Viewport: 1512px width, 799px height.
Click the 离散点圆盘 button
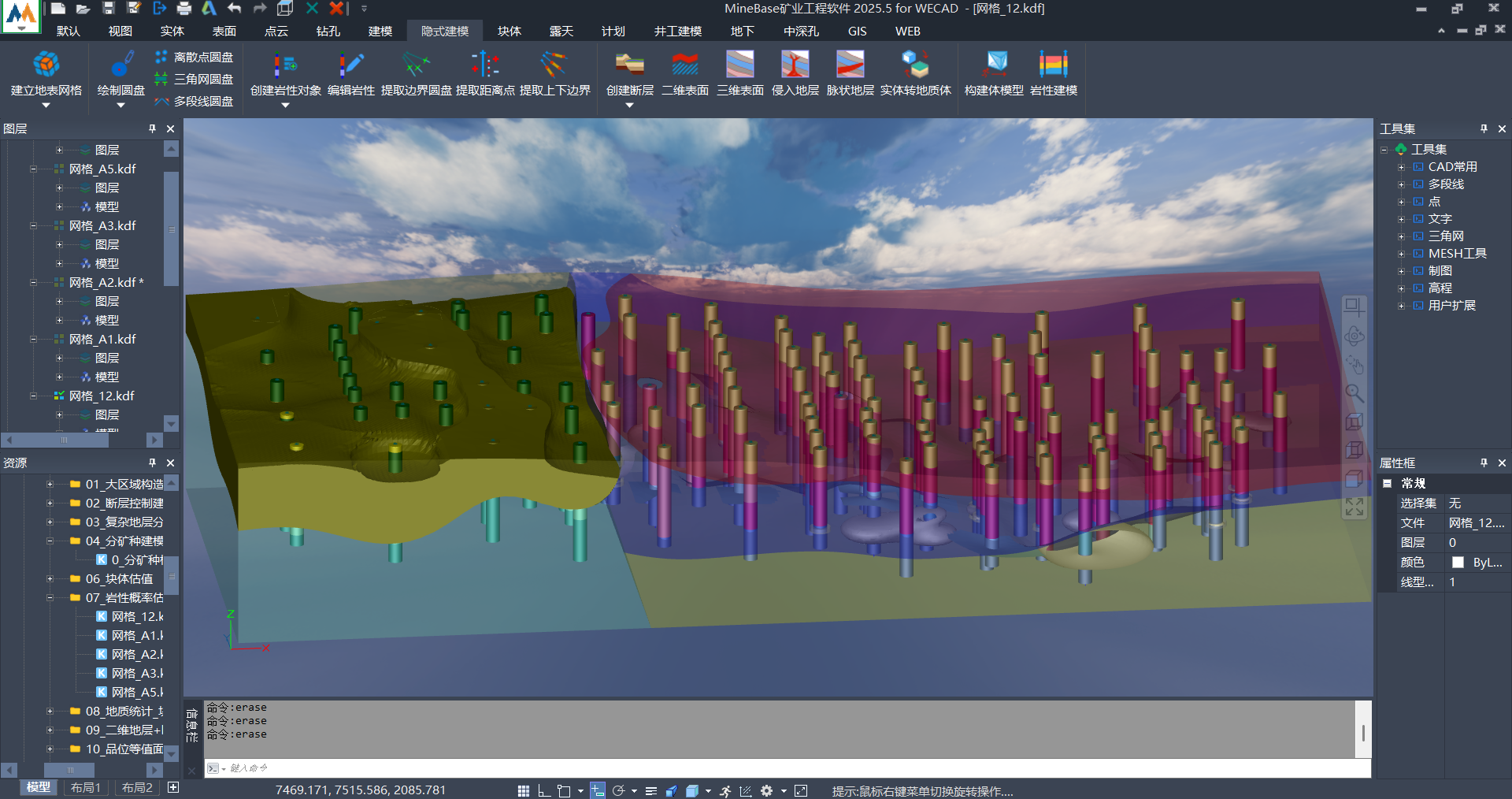tap(195, 58)
